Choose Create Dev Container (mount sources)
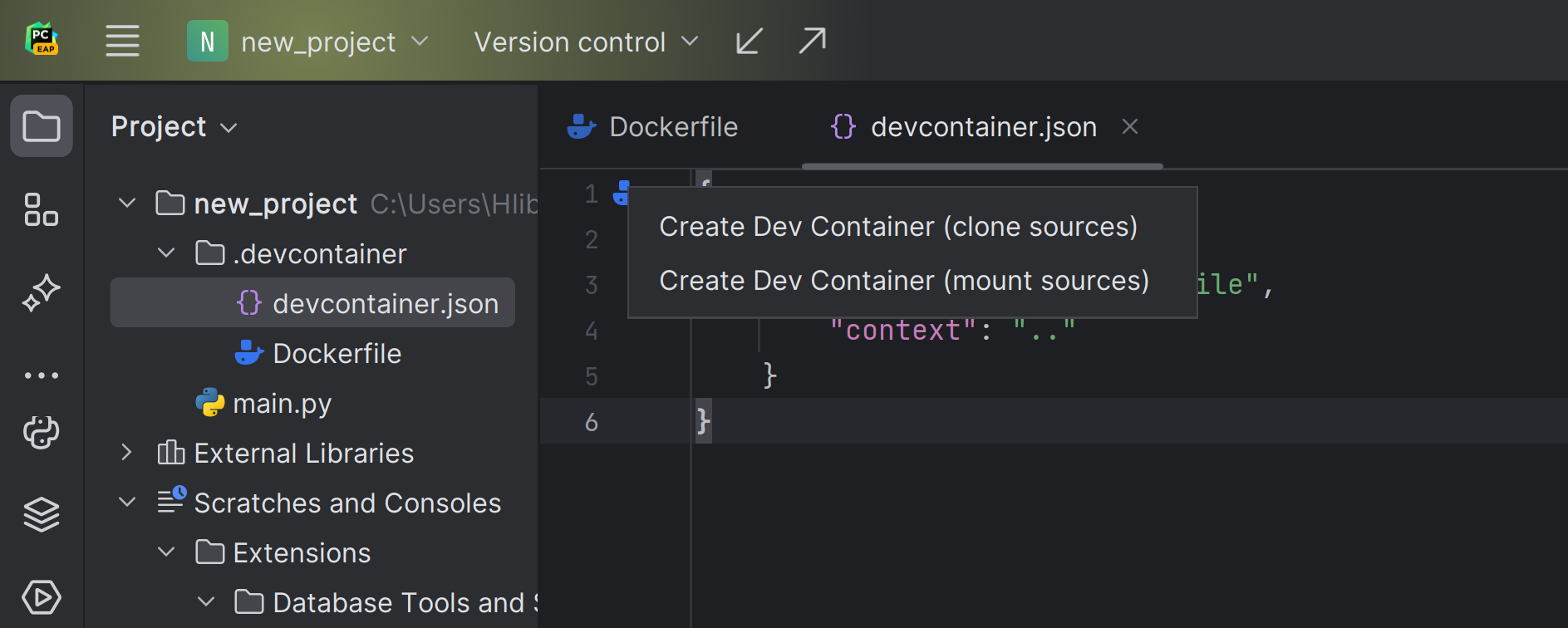Image resolution: width=1568 pixels, height=628 pixels. pos(904,281)
